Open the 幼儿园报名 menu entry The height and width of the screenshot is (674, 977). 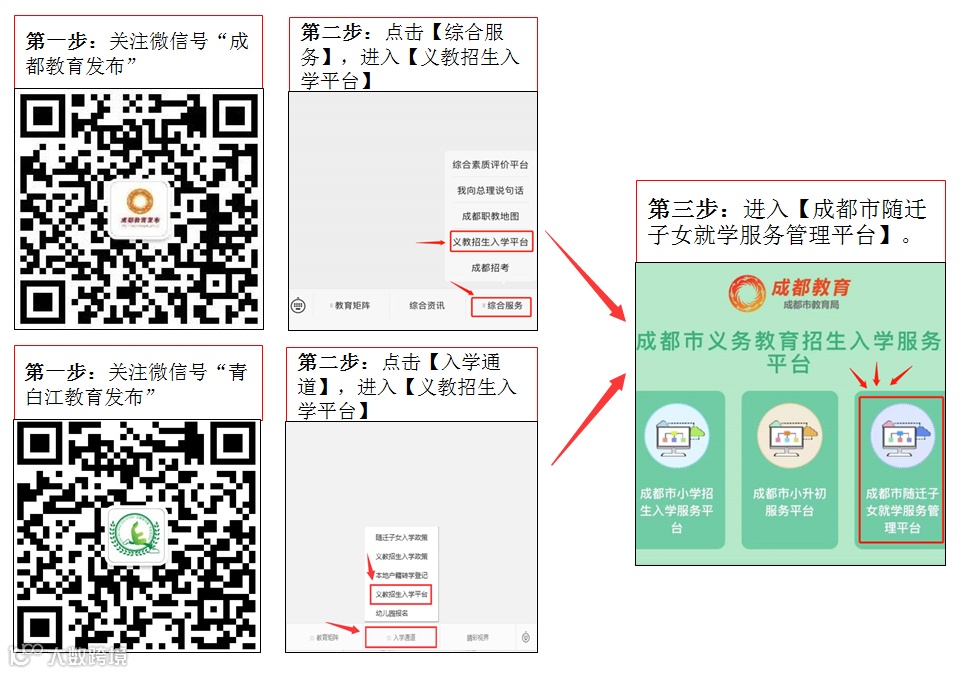coord(392,613)
